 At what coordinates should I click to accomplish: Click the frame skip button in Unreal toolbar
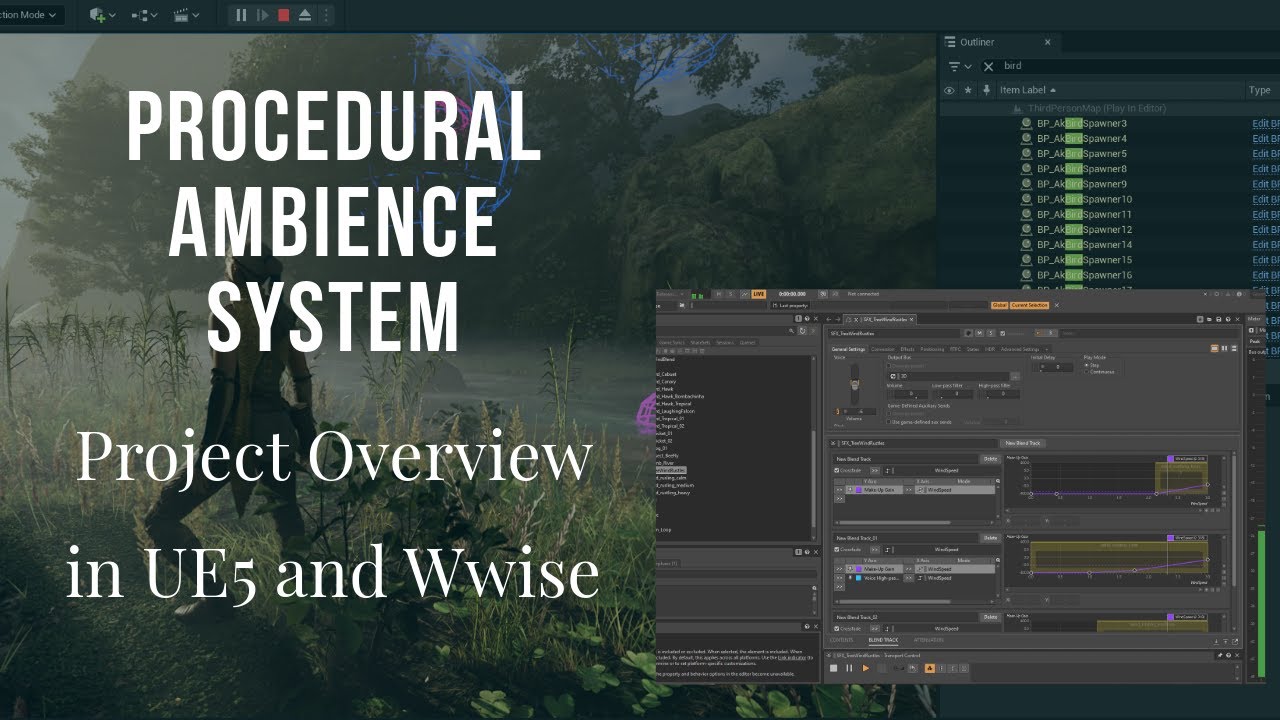tap(262, 15)
